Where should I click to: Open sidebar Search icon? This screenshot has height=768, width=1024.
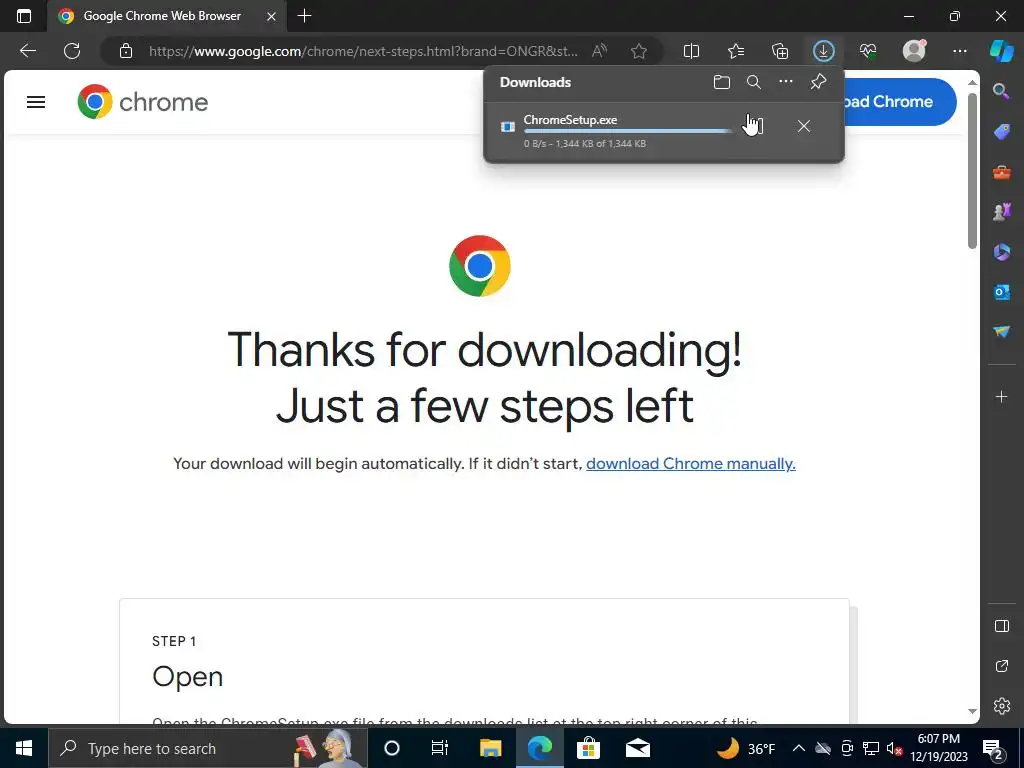(x=1001, y=91)
